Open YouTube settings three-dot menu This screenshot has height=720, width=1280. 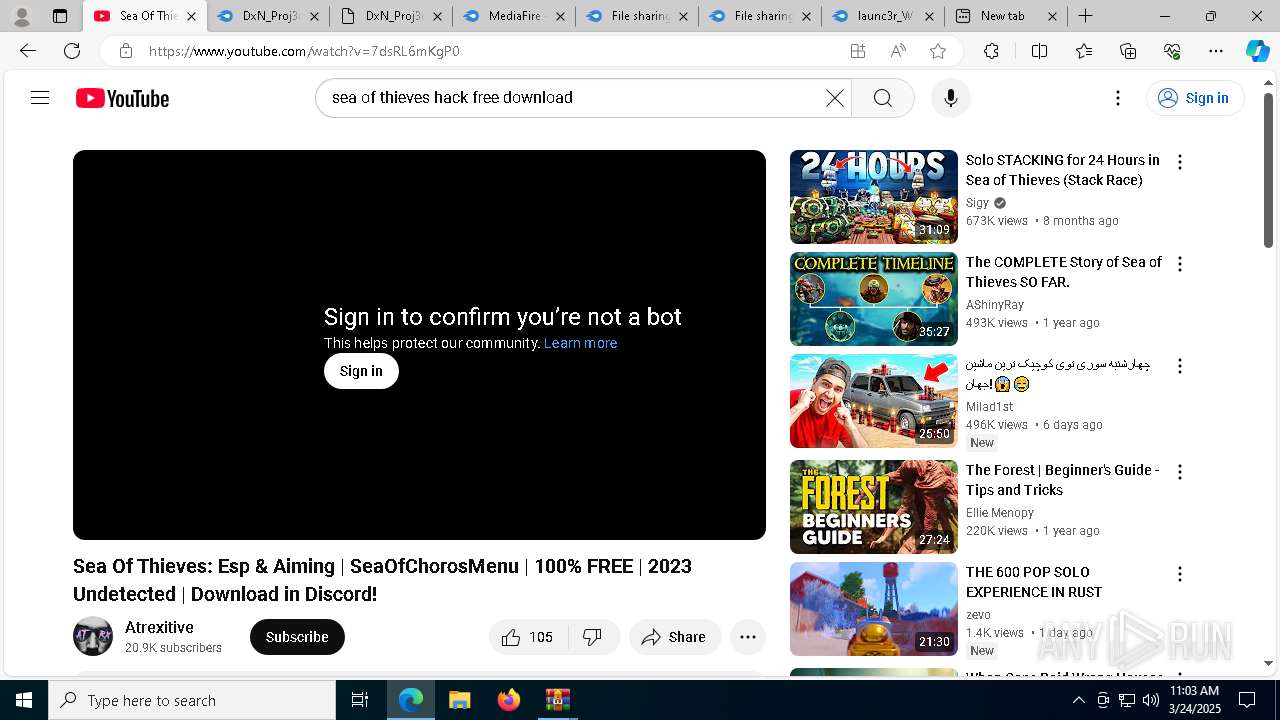click(x=1118, y=98)
